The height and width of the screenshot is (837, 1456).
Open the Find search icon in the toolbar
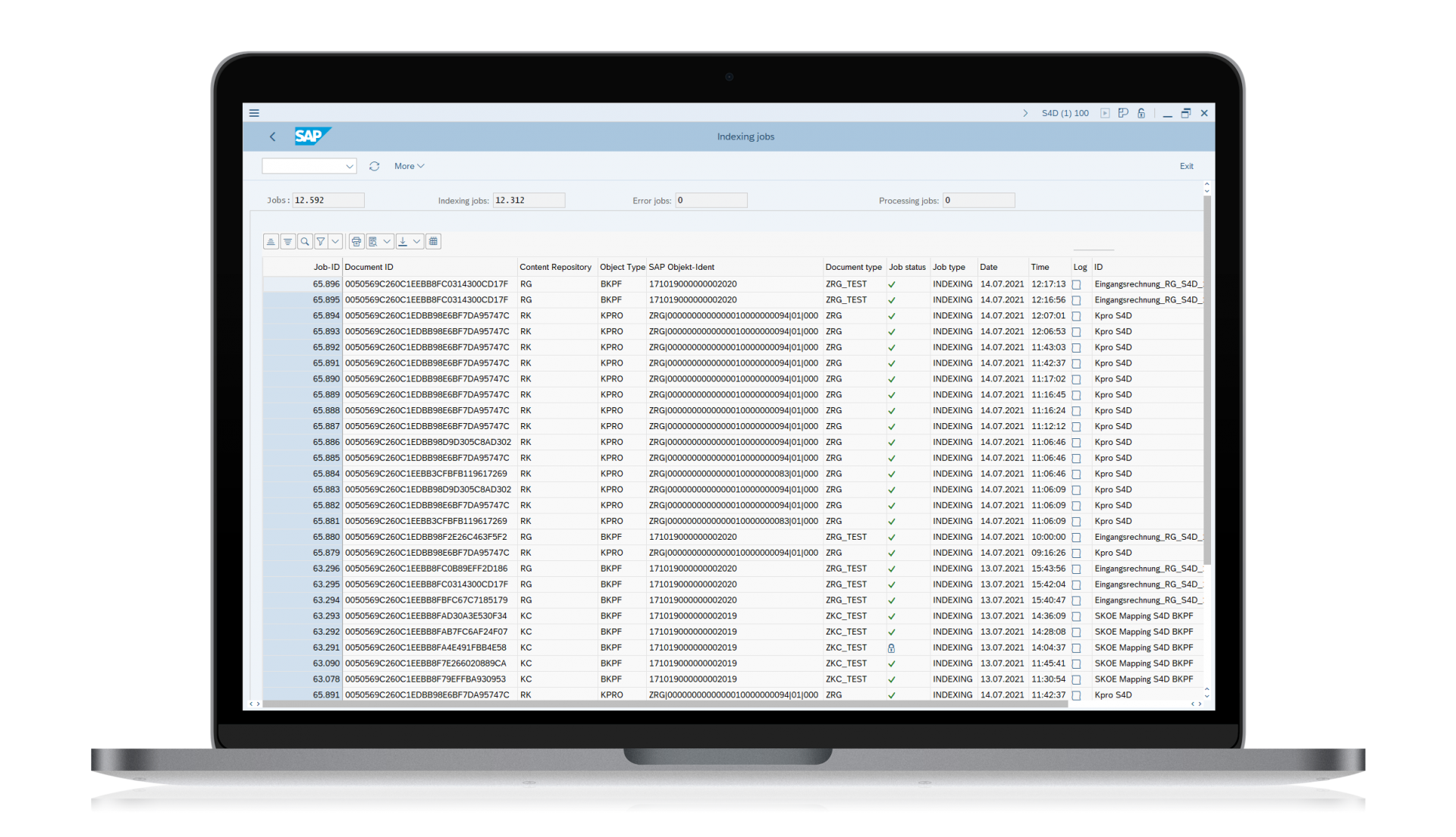304,241
